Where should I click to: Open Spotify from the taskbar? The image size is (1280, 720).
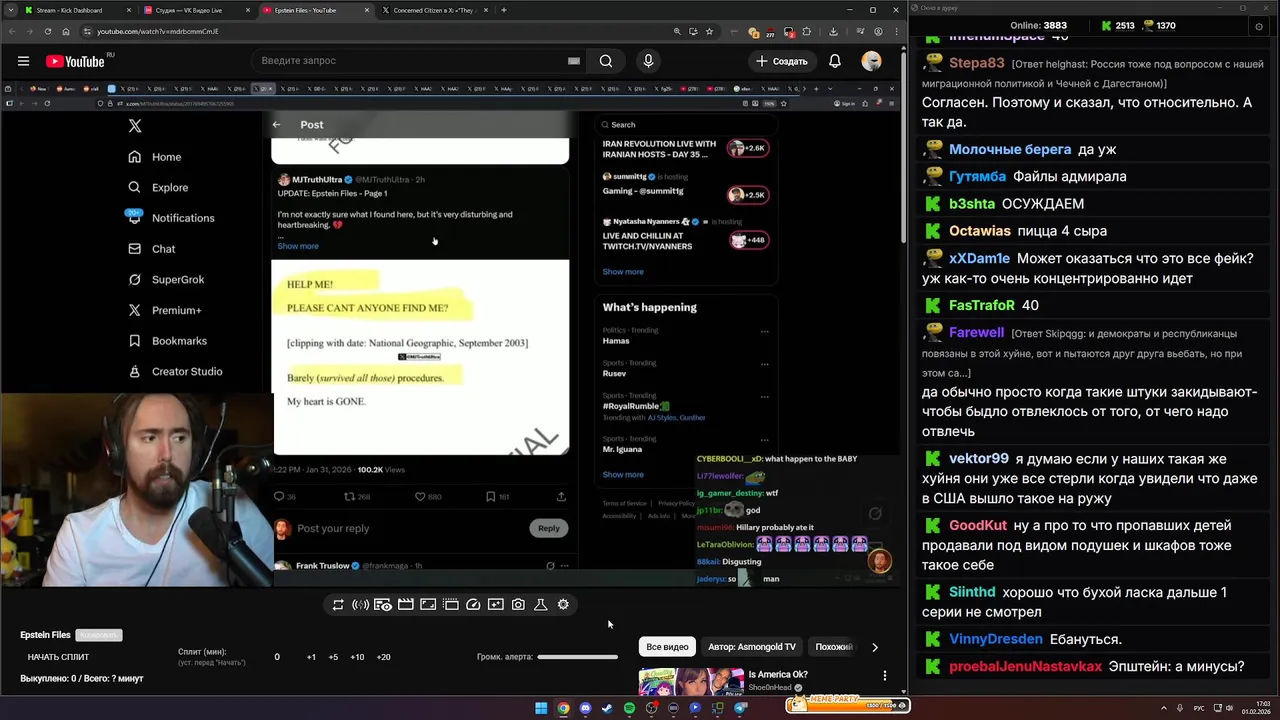629,708
